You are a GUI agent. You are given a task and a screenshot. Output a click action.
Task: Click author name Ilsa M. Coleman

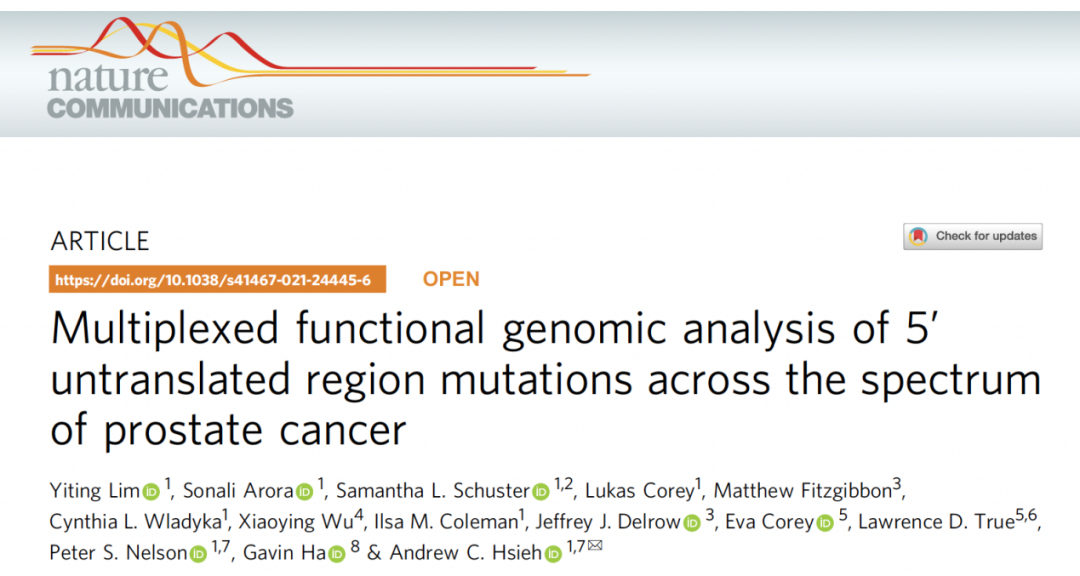[x=446, y=522]
